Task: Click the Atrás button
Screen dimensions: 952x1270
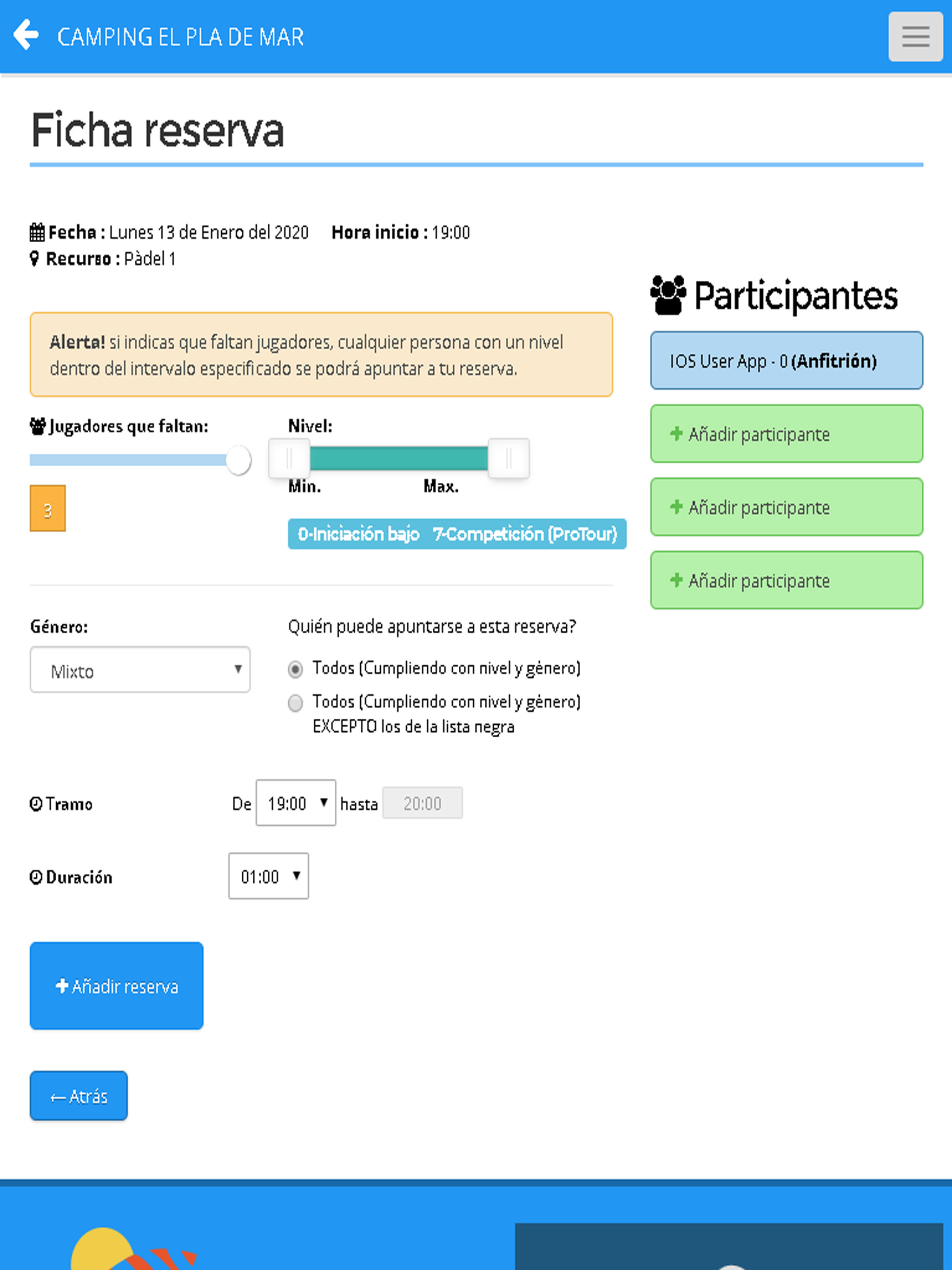Action: (79, 1096)
